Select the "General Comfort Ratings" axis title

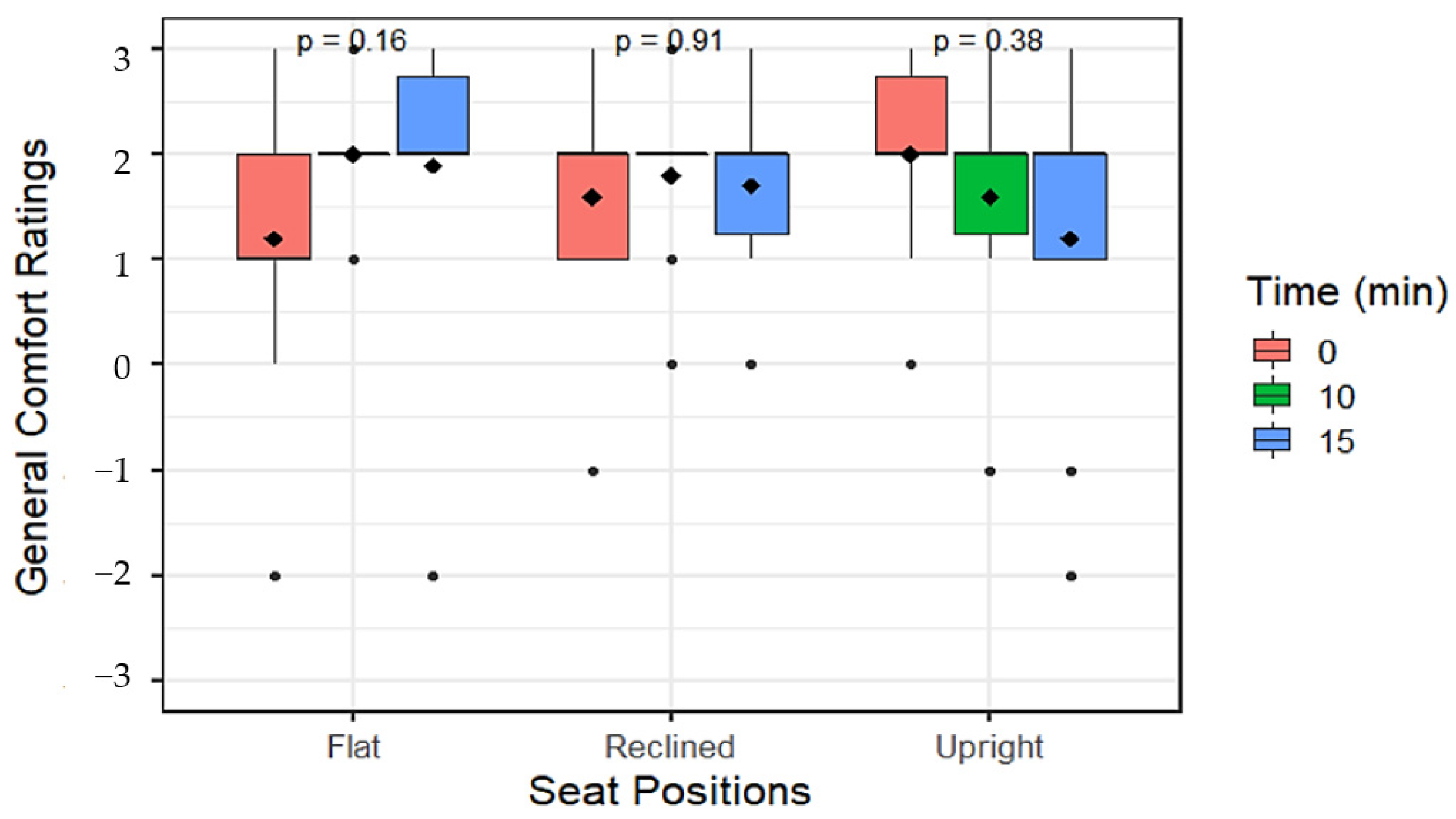pyautogui.click(x=32, y=367)
